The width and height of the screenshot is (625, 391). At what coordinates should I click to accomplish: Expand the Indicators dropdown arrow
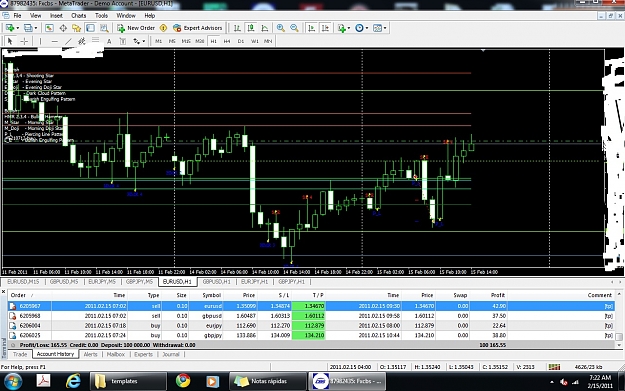tap(349, 28)
